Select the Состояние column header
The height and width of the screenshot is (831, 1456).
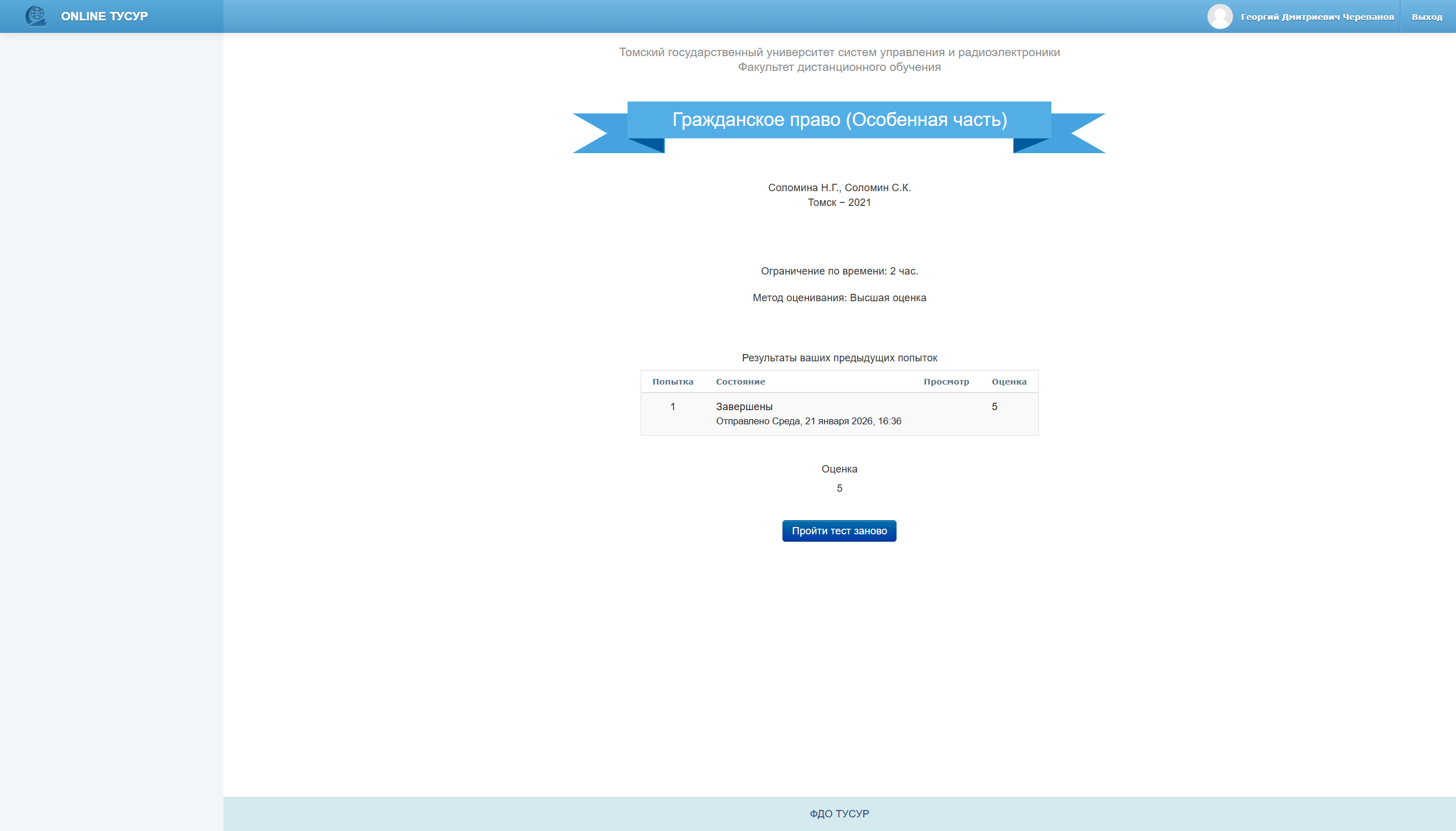[740, 382]
